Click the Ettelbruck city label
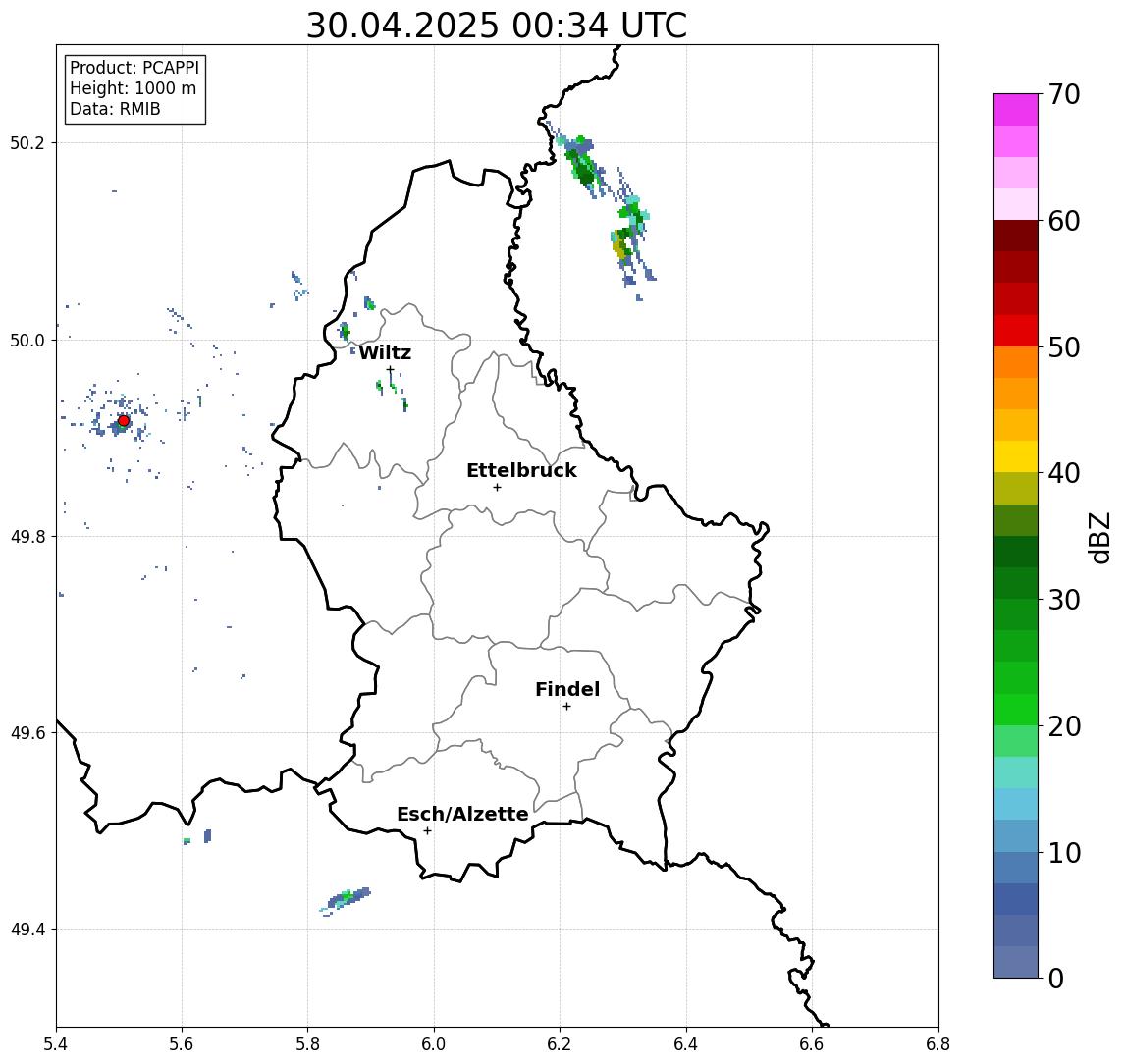The image size is (1124, 1064). point(521,470)
